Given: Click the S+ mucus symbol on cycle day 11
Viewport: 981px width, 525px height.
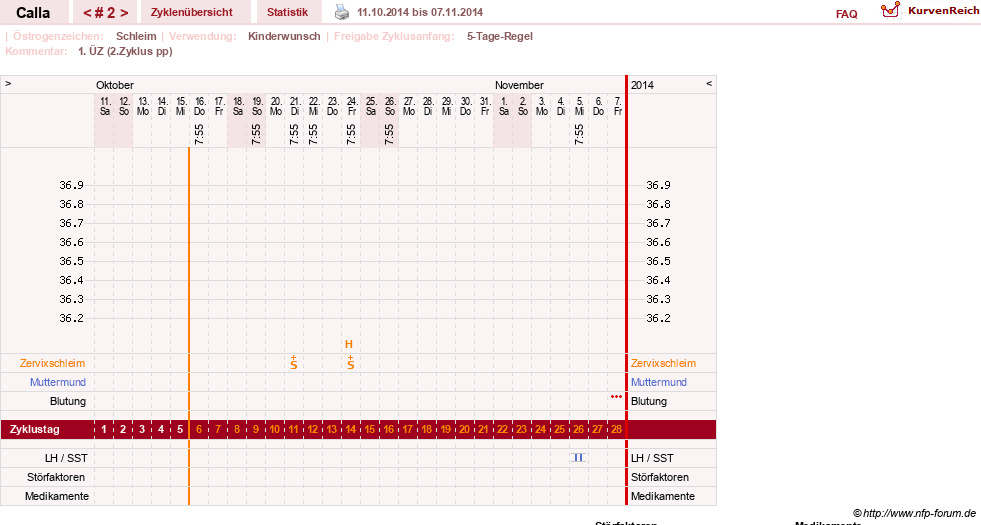Looking at the screenshot, I should click(293, 362).
